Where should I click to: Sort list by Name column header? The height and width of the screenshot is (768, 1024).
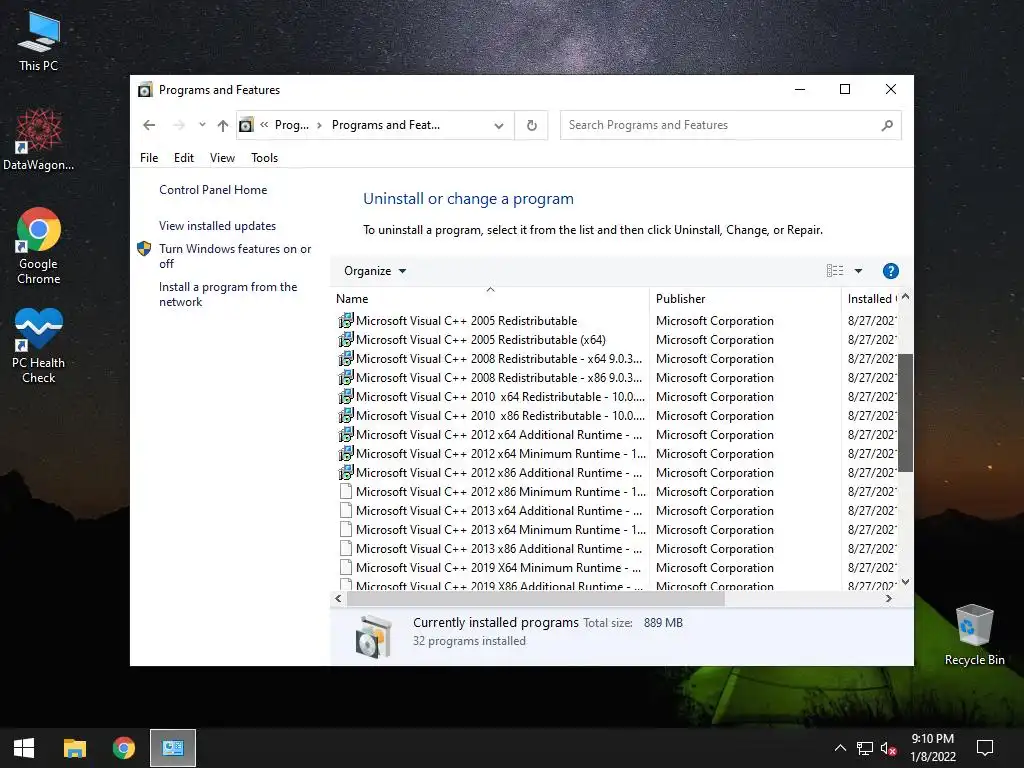tap(490, 298)
